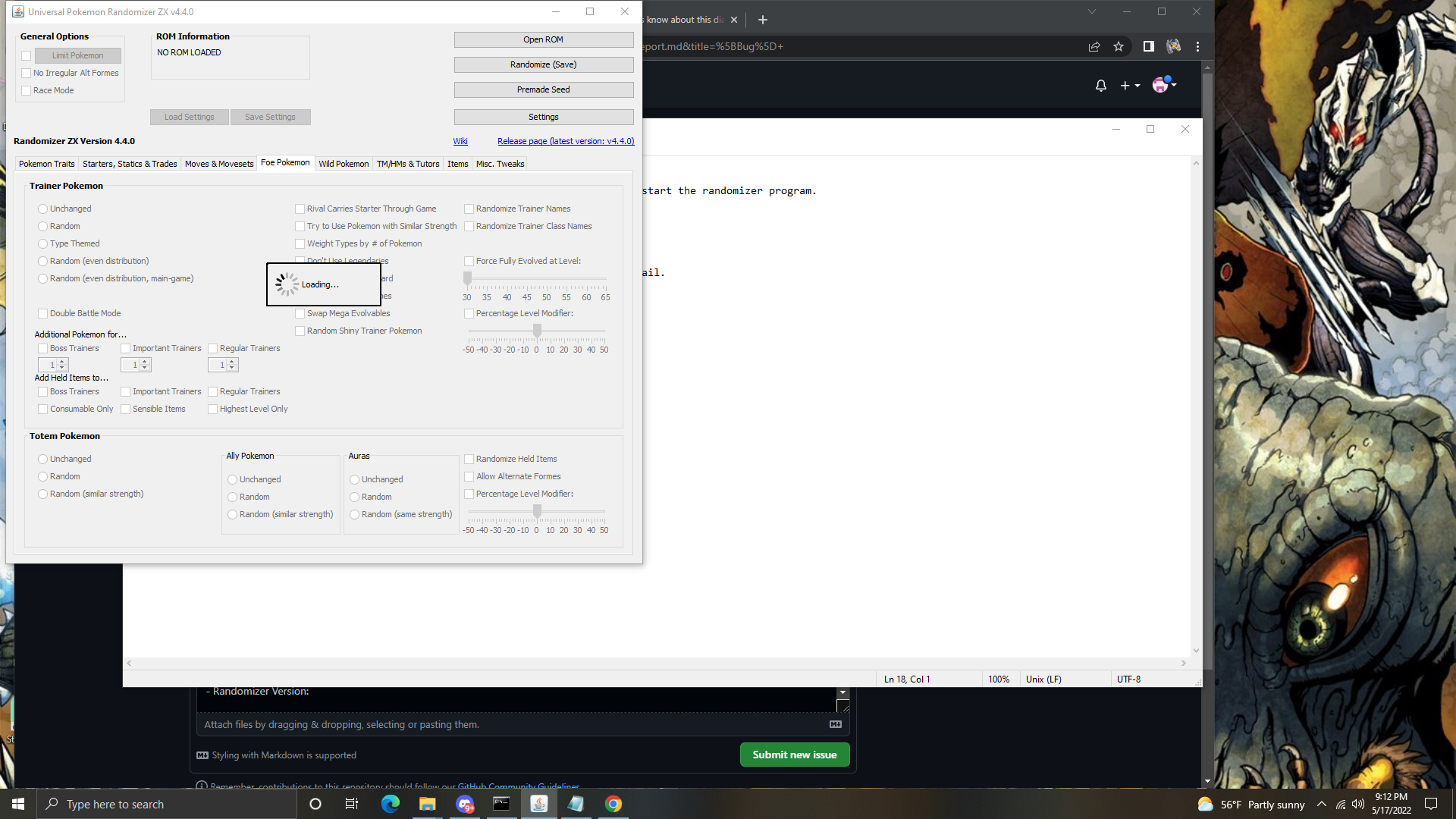Open File Explorer from taskbar
1456x819 pixels.
pos(428,804)
